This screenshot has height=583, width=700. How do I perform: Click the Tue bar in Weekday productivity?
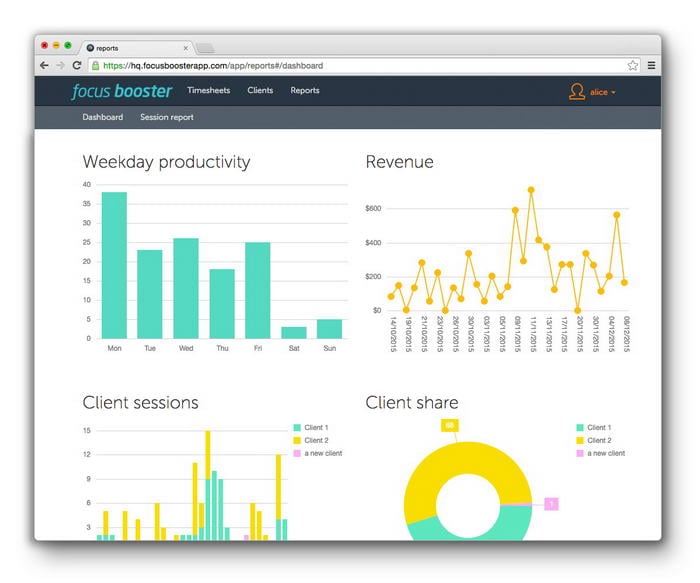pos(150,294)
